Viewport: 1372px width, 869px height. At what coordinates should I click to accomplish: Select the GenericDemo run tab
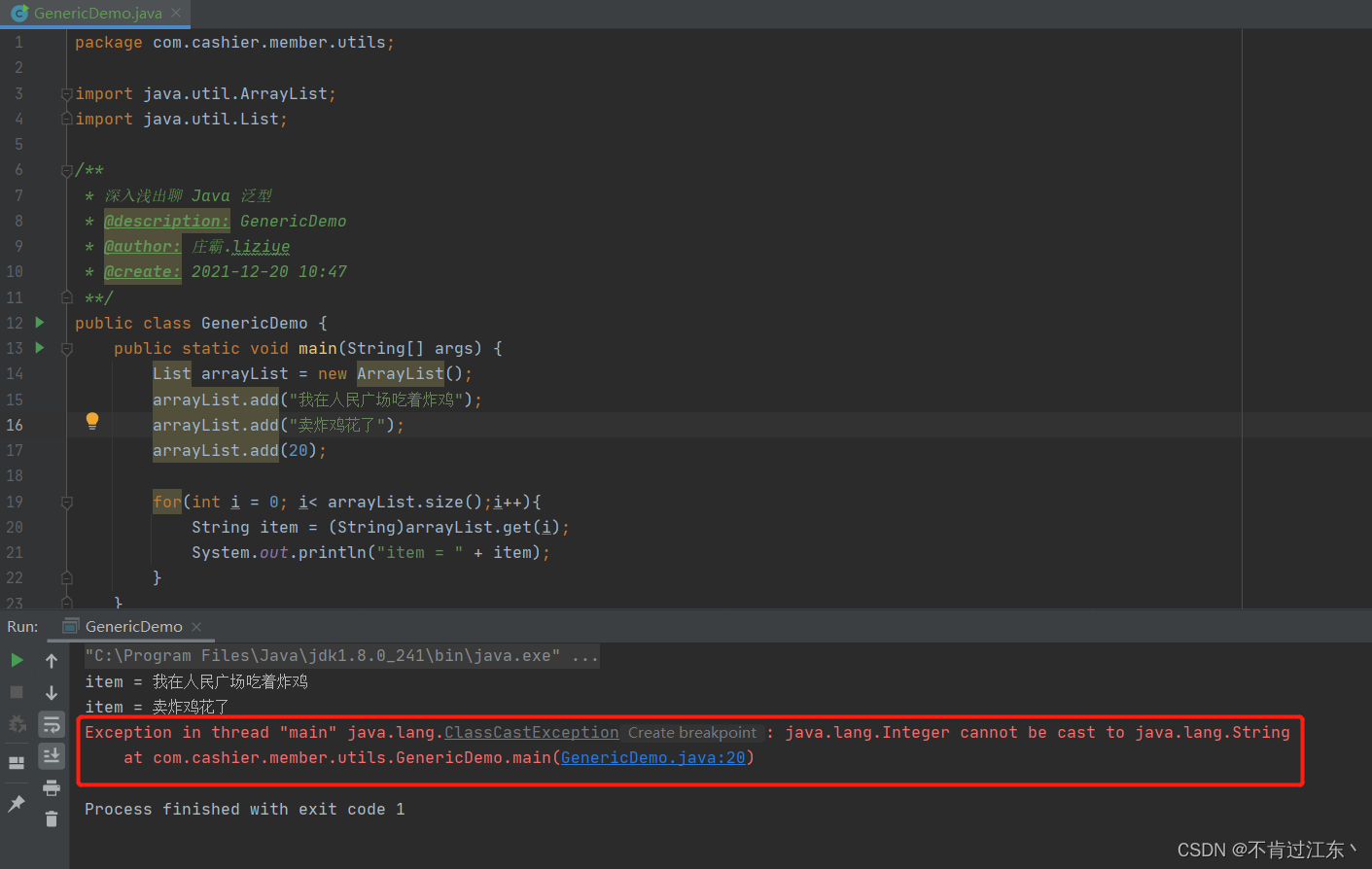pos(133,627)
